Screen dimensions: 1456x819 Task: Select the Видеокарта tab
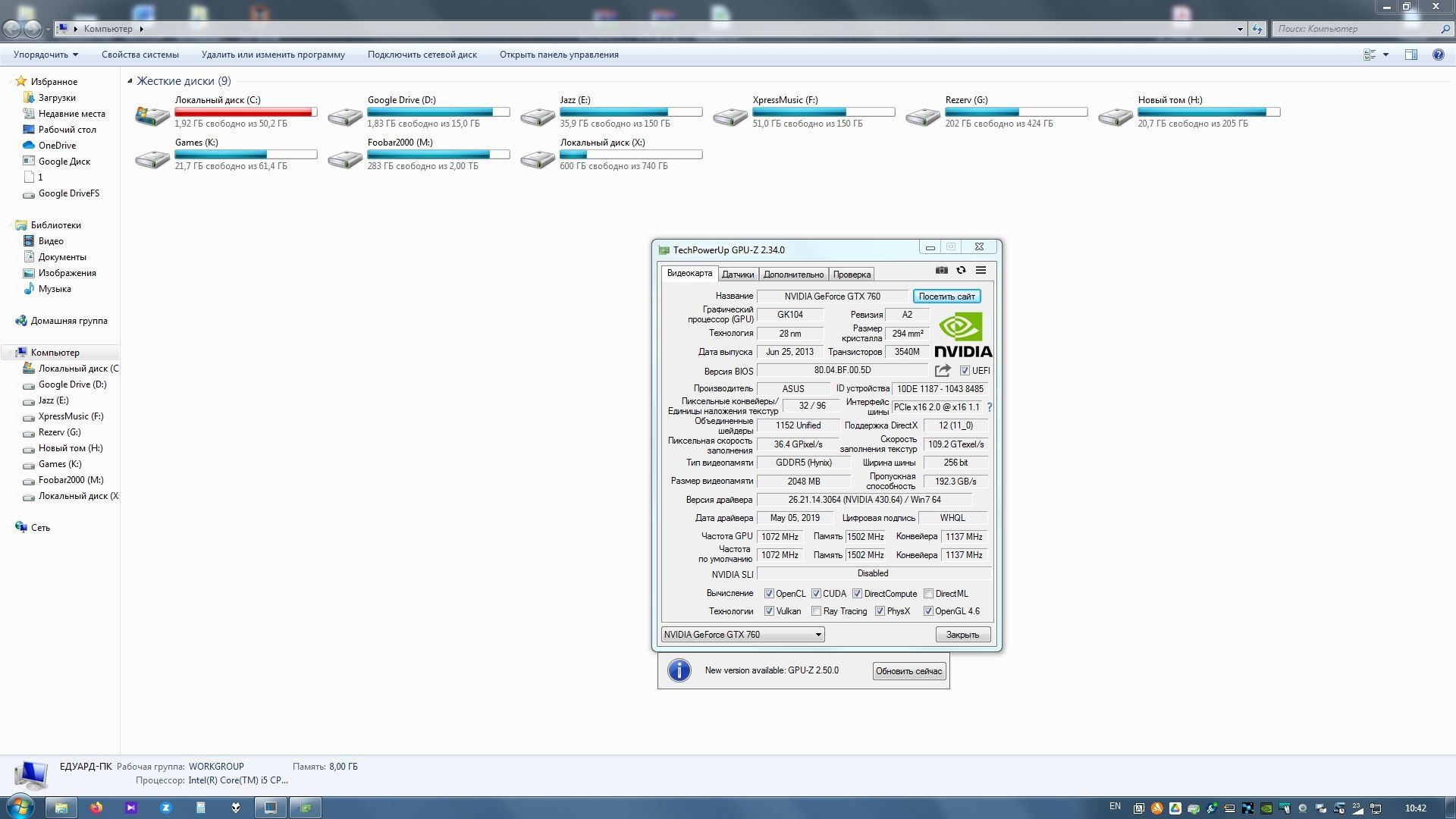click(x=689, y=273)
